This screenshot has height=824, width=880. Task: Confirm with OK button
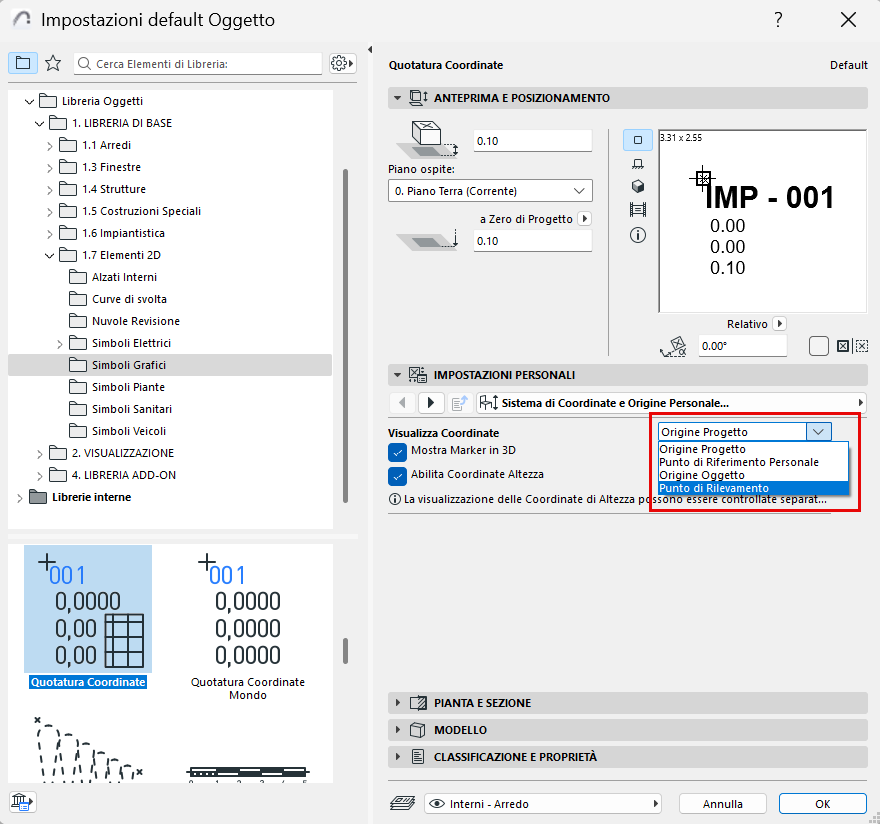(822, 804)
